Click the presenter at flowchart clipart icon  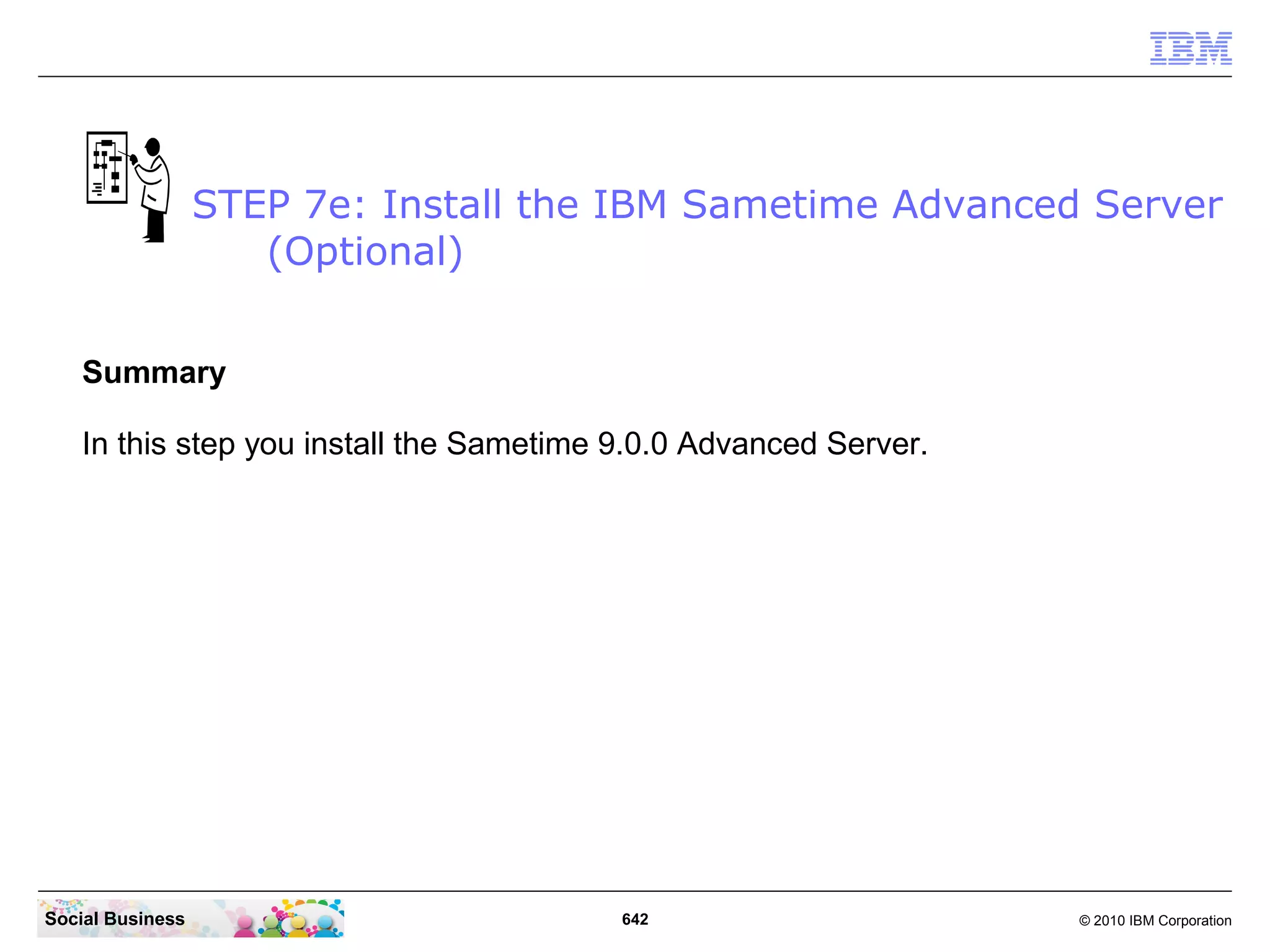tap(128, 187)
